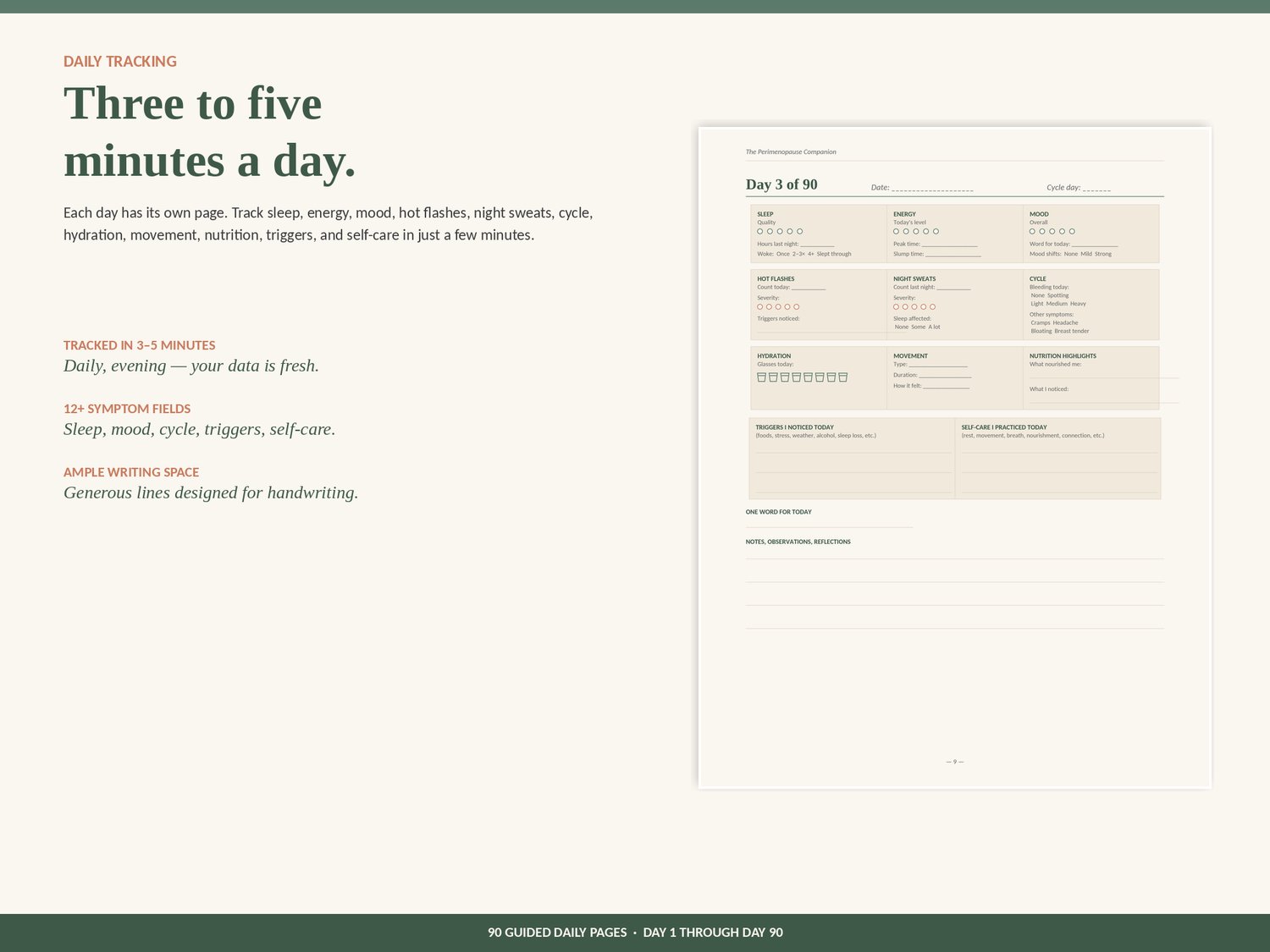Mark the fourth Hydration glass icon
Viewport: 1270px width, 952px height.
[x=796, y=377]
